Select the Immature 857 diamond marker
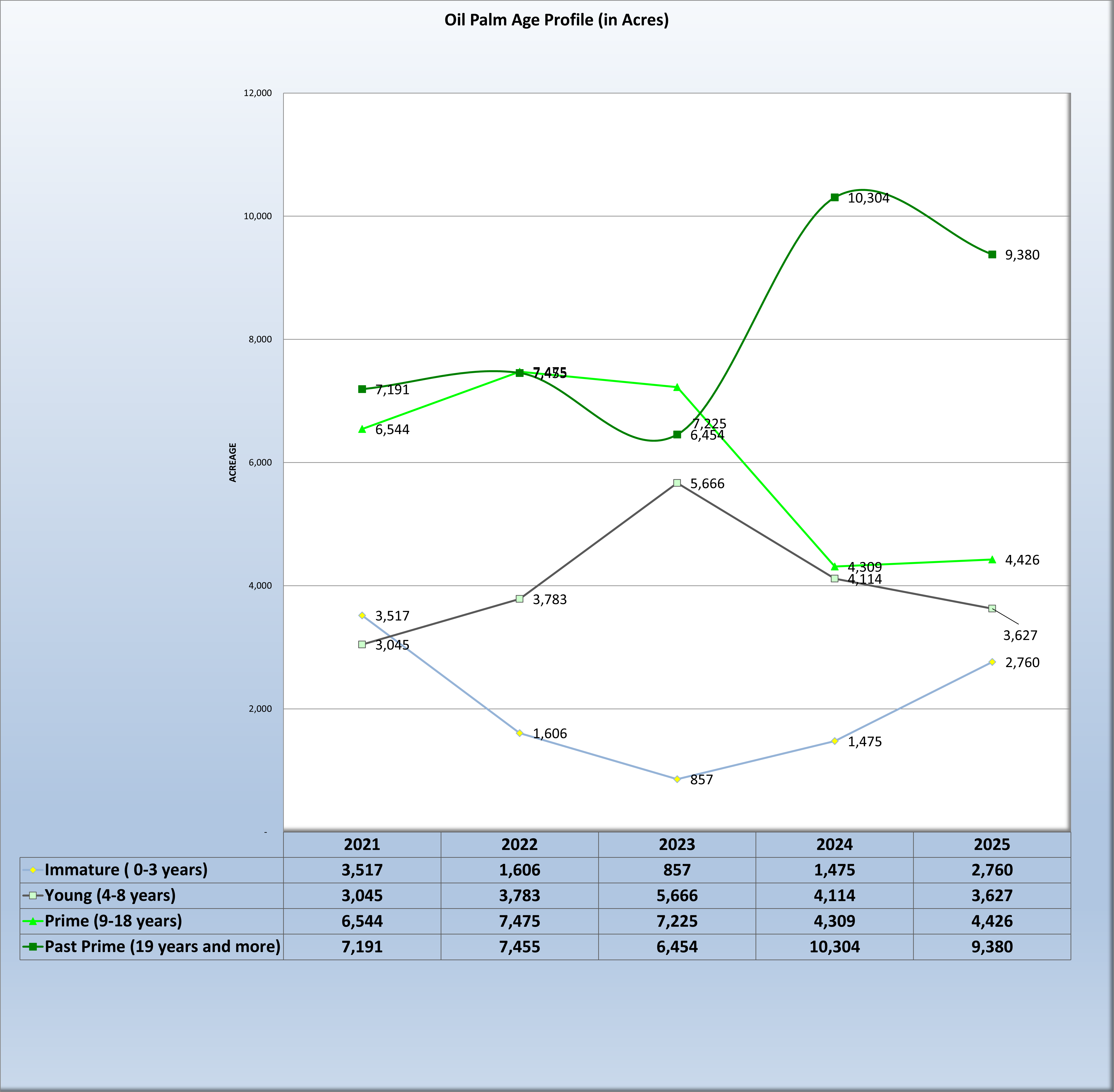 (x=677, y=779)
